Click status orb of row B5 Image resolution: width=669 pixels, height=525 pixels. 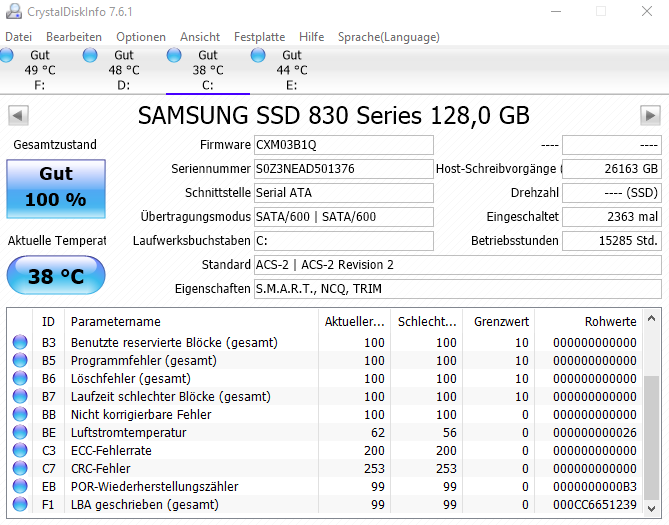click(20, 360)
